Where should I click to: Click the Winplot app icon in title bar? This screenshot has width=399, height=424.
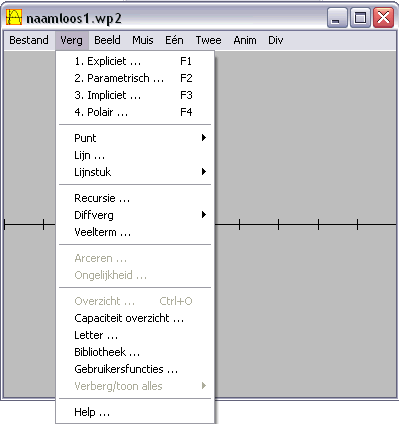click(14, 17)
